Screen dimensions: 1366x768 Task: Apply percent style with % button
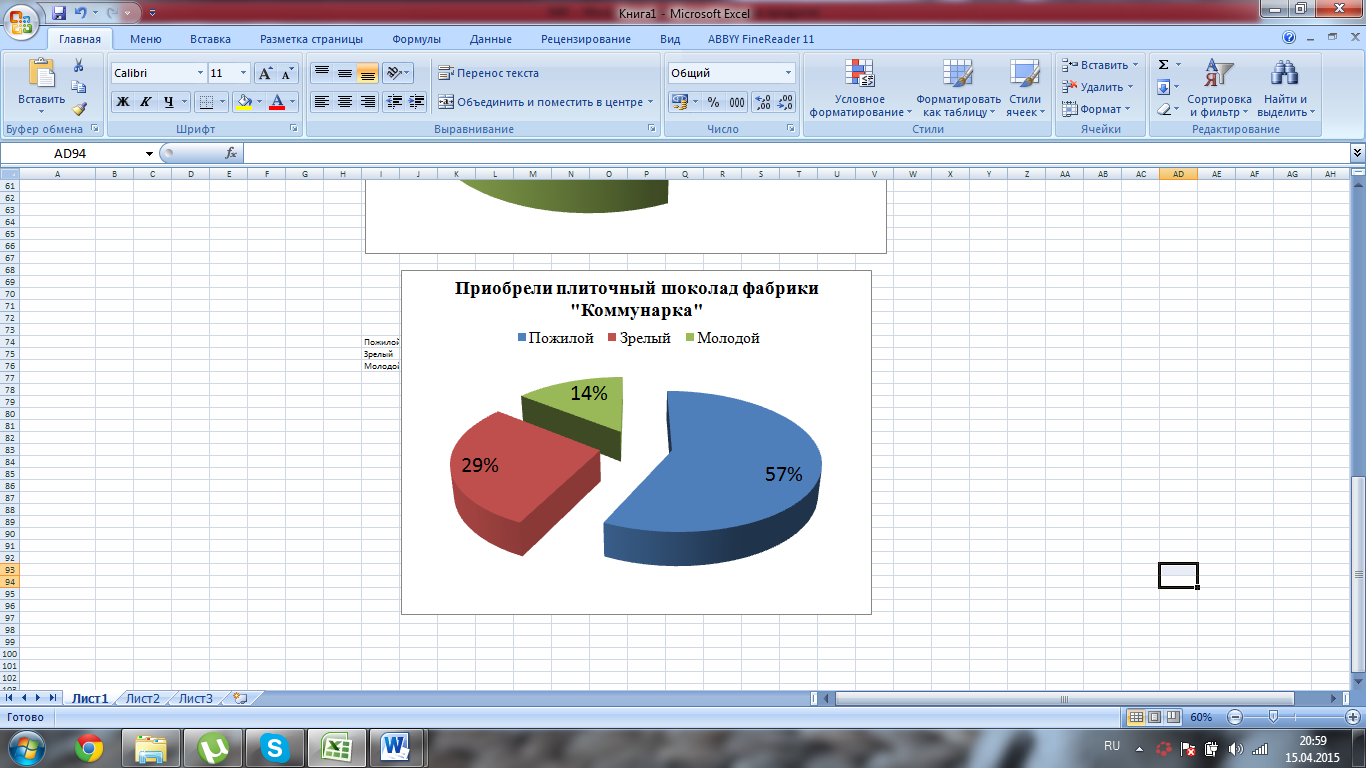[x=713, y=102]
